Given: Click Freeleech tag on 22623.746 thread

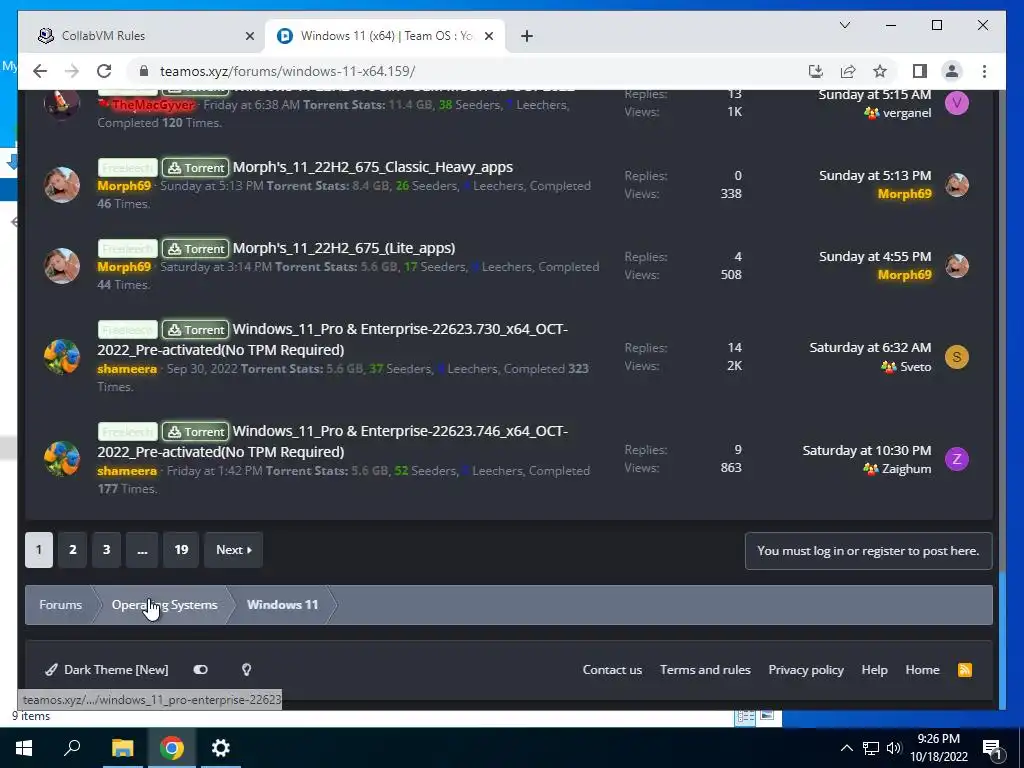Looking at the screenshot, I should point(127,432).
